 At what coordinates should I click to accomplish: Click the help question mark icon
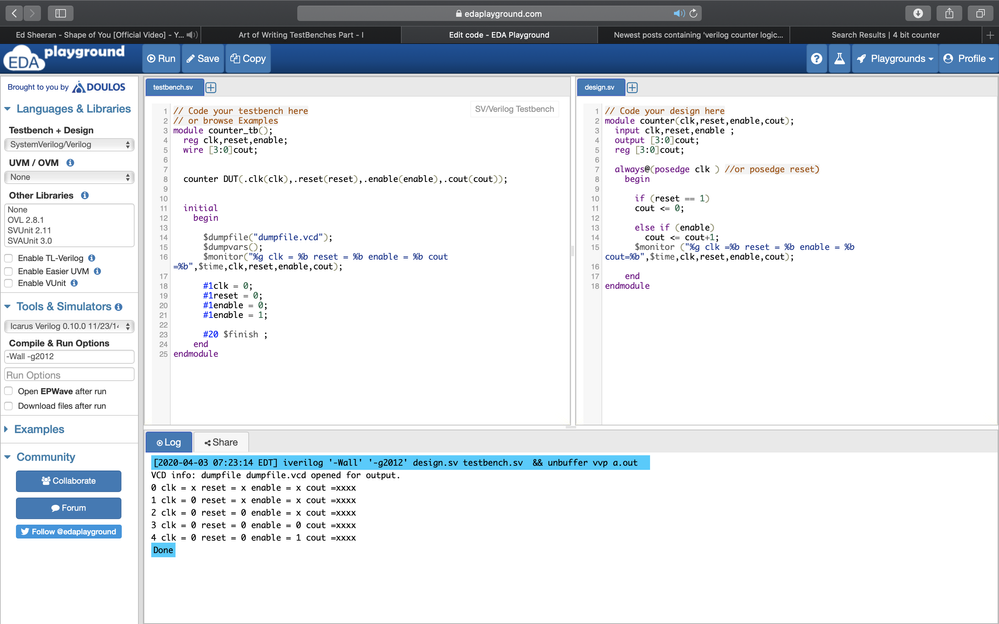pos(817,59)
